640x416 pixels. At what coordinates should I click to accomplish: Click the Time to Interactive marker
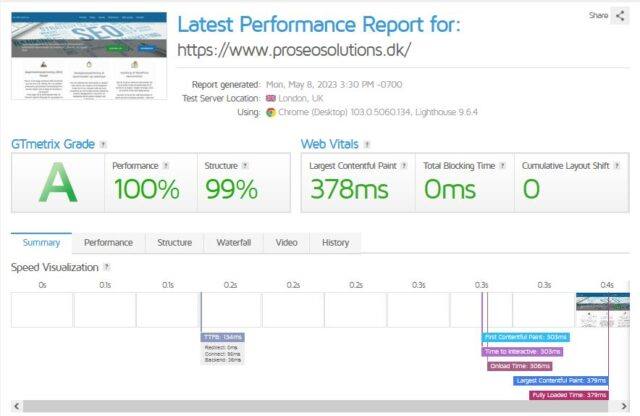[522, 351]
